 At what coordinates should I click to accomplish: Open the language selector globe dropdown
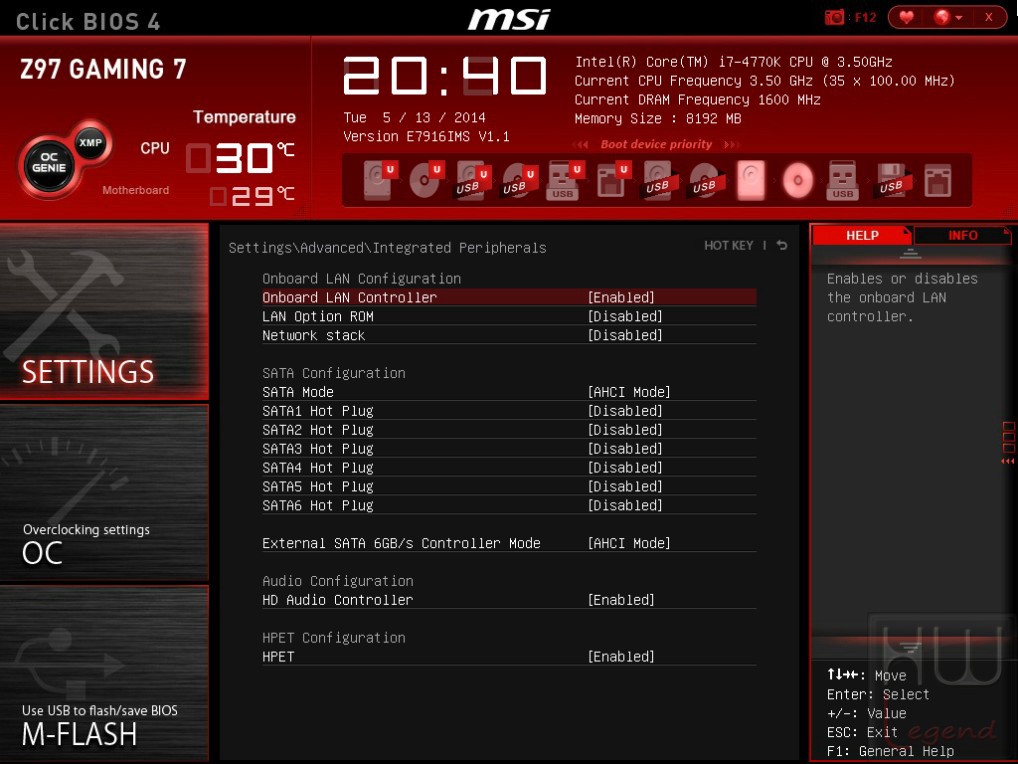click(947, 18)
